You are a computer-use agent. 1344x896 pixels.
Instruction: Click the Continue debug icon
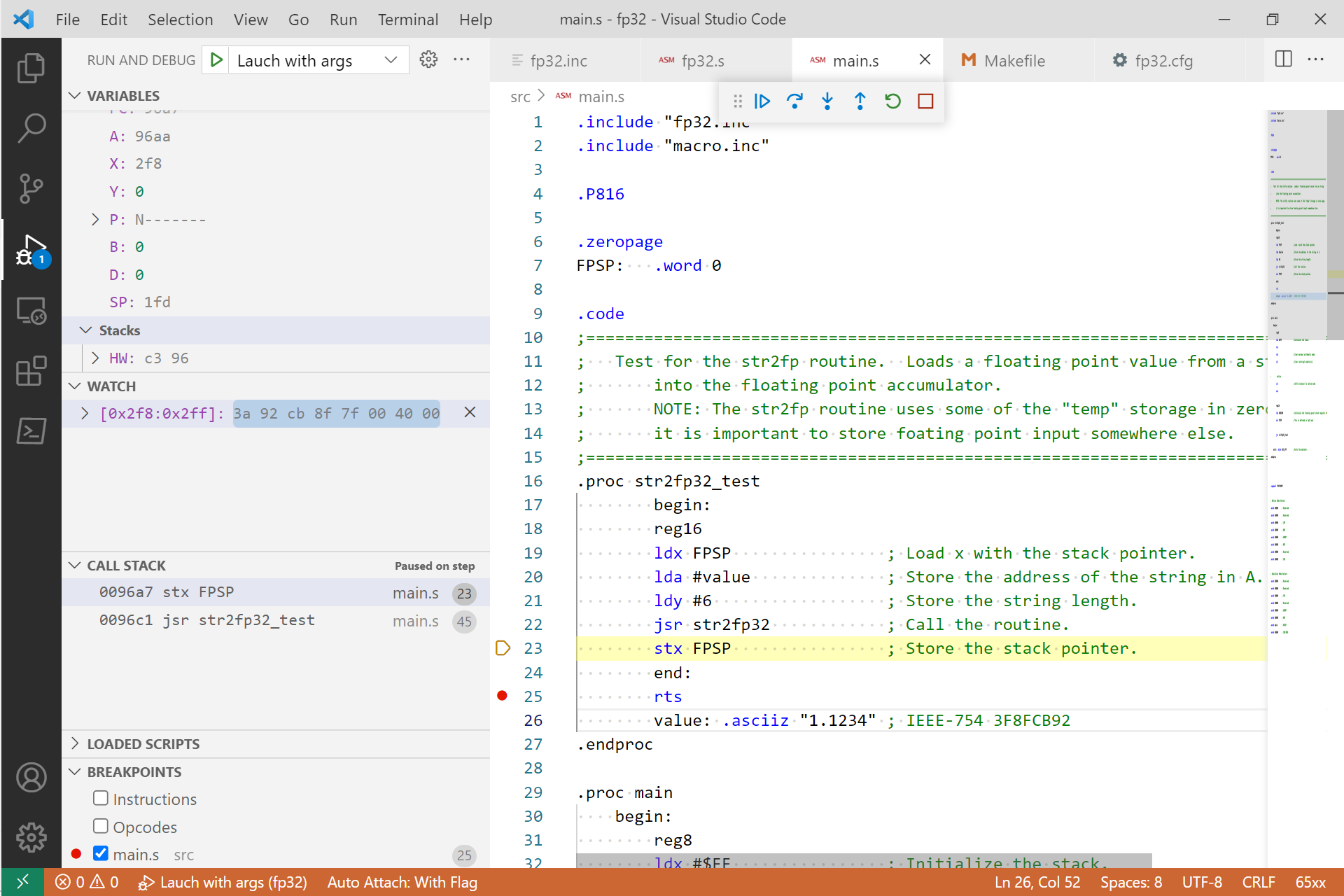click(762, 101)
